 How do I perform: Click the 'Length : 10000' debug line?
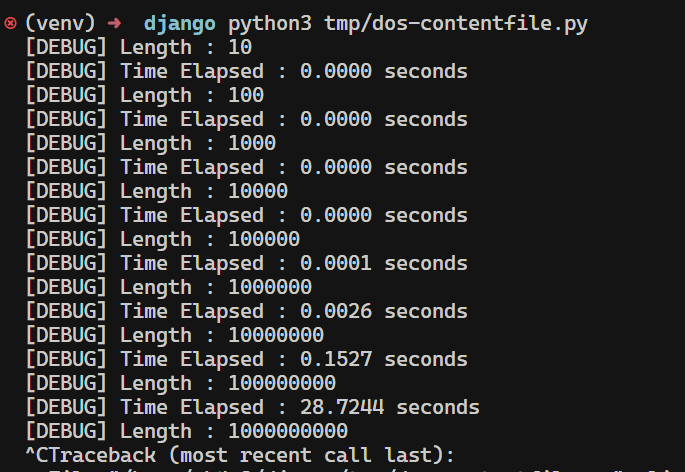pos(156,191)
